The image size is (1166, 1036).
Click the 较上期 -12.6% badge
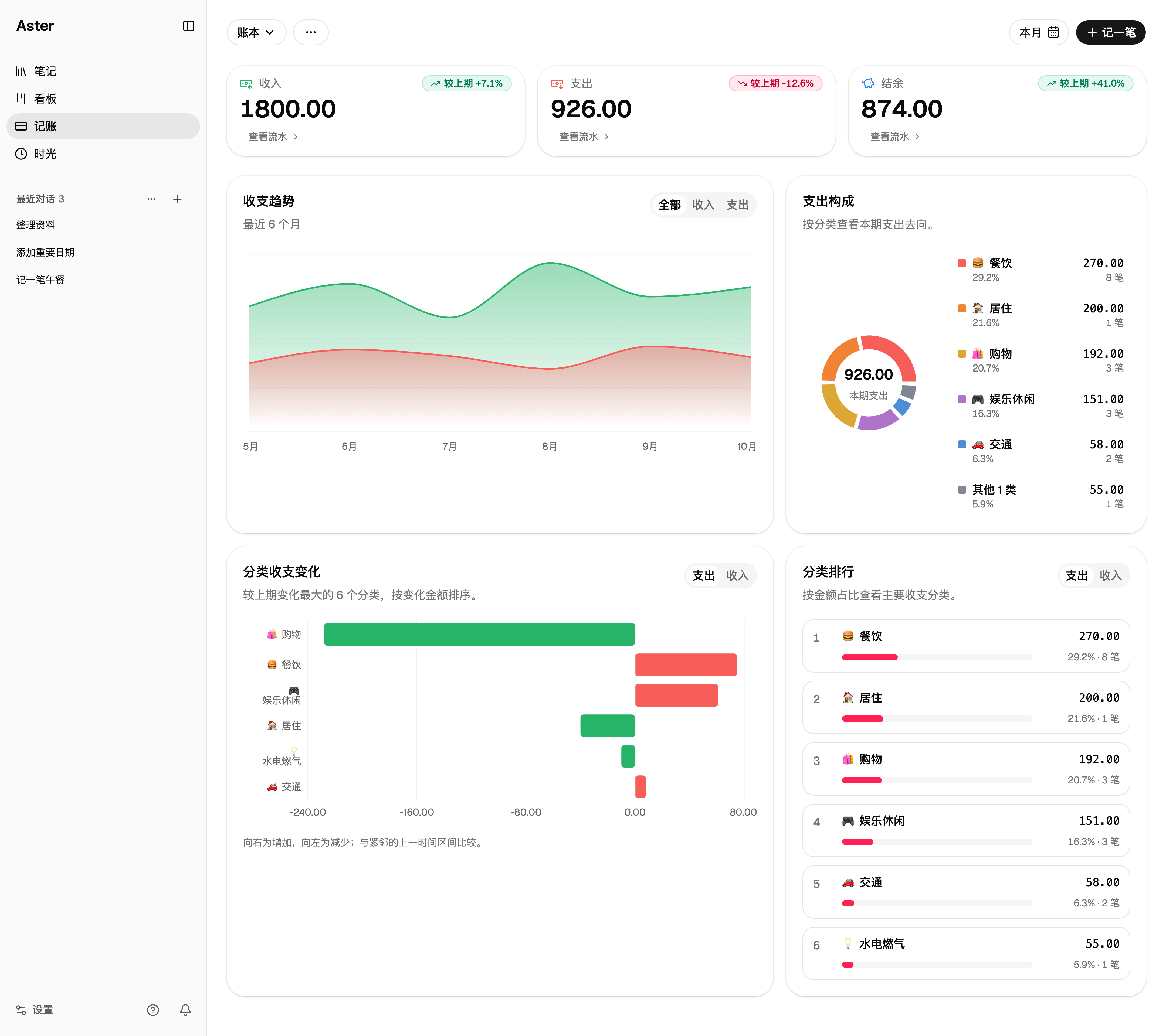776,83
